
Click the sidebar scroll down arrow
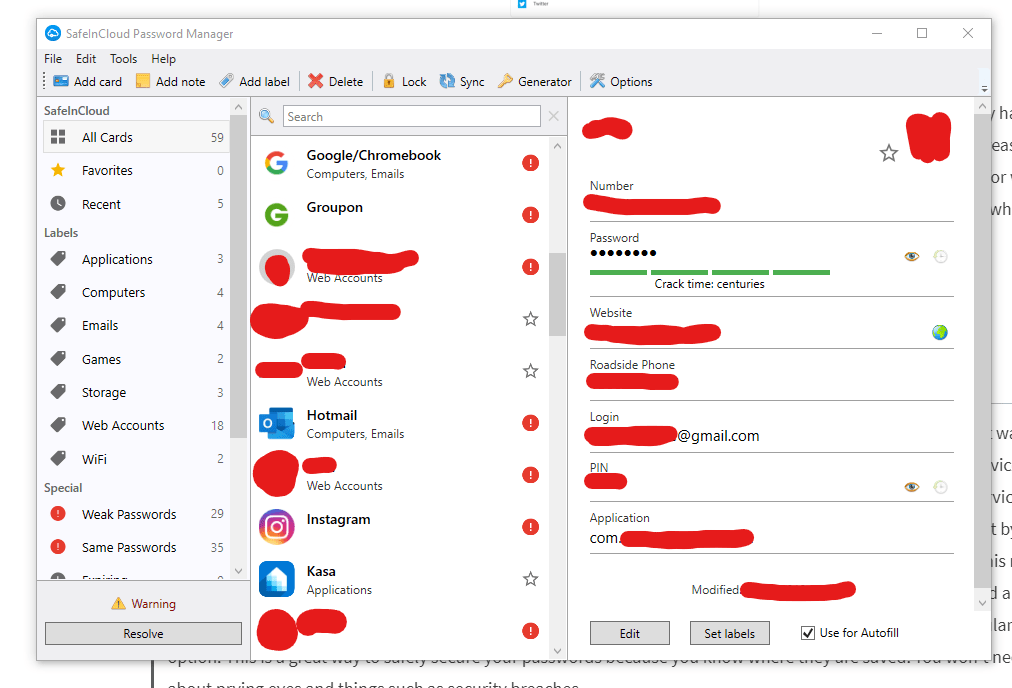point(239,571)
